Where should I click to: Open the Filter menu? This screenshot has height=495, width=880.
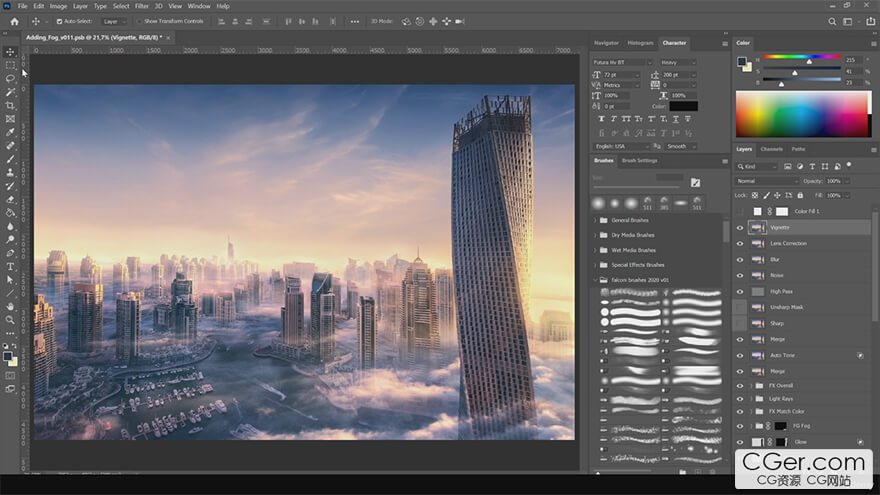tap(141, 6)
